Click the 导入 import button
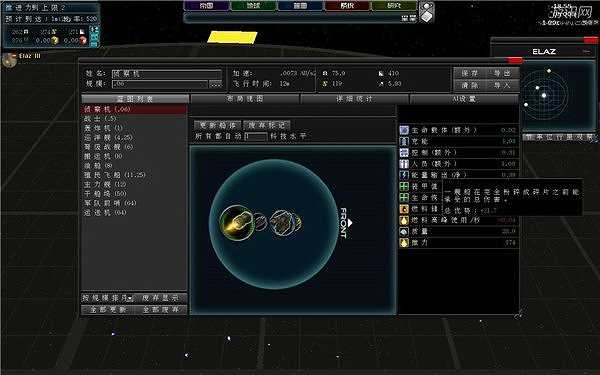 coord(502,85)
